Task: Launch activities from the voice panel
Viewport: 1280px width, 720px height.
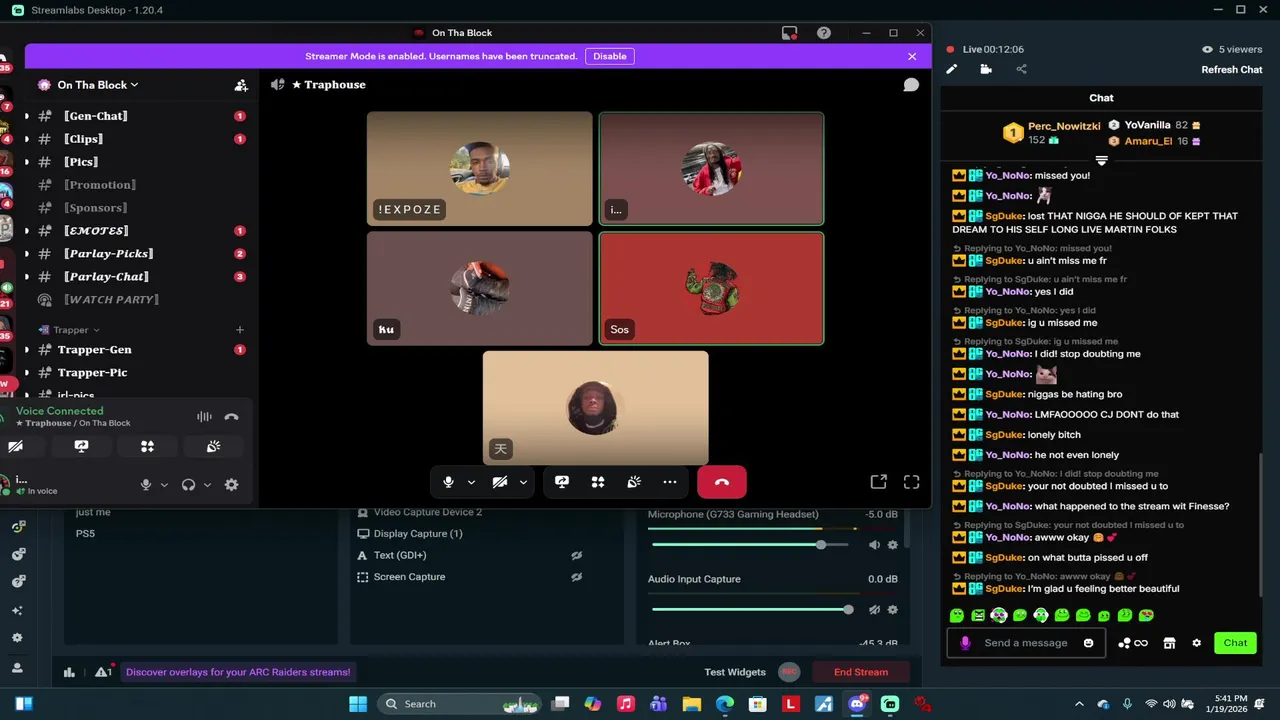Action: (x=147, y=447)
